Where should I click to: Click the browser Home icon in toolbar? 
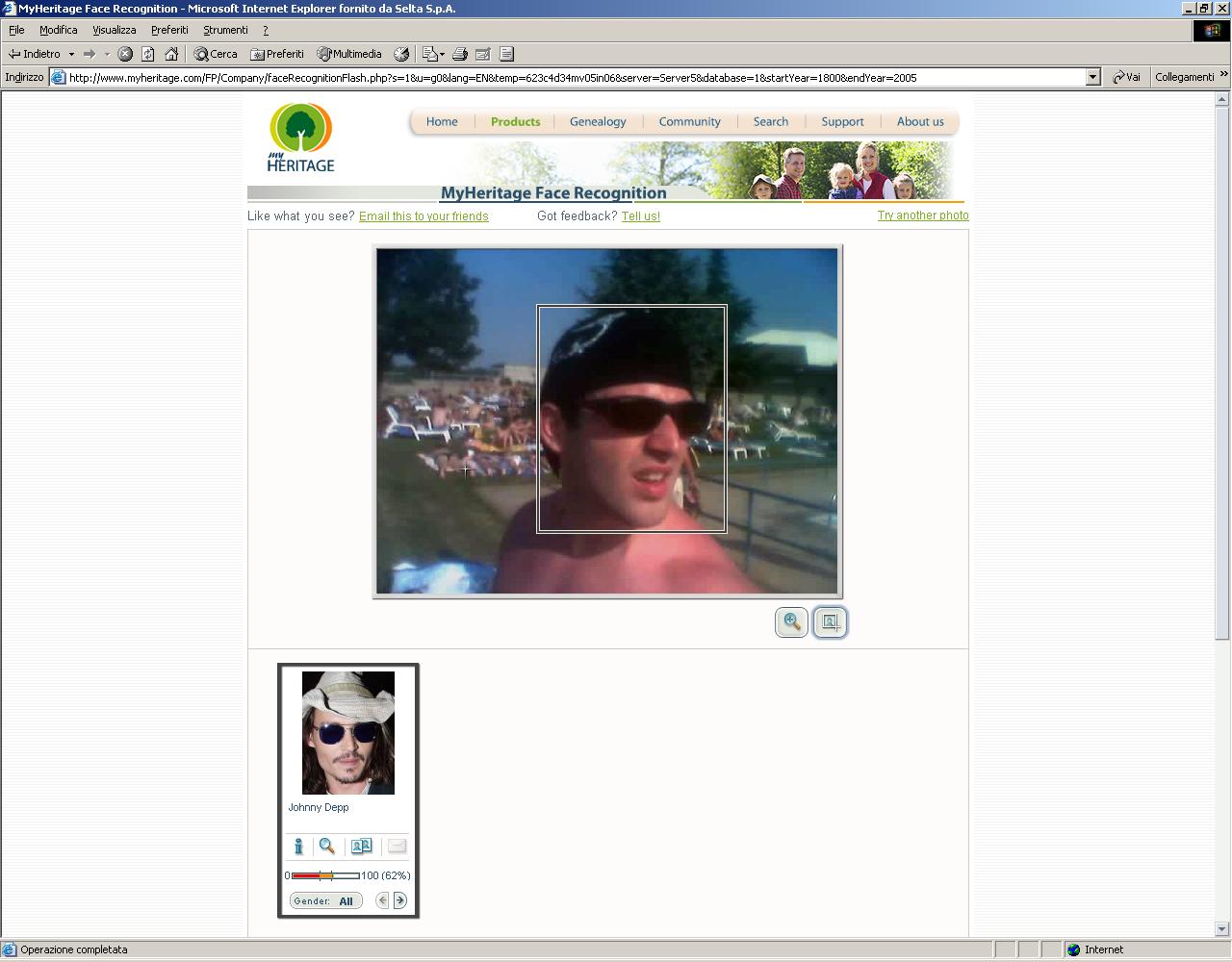[x=171, y=54]
